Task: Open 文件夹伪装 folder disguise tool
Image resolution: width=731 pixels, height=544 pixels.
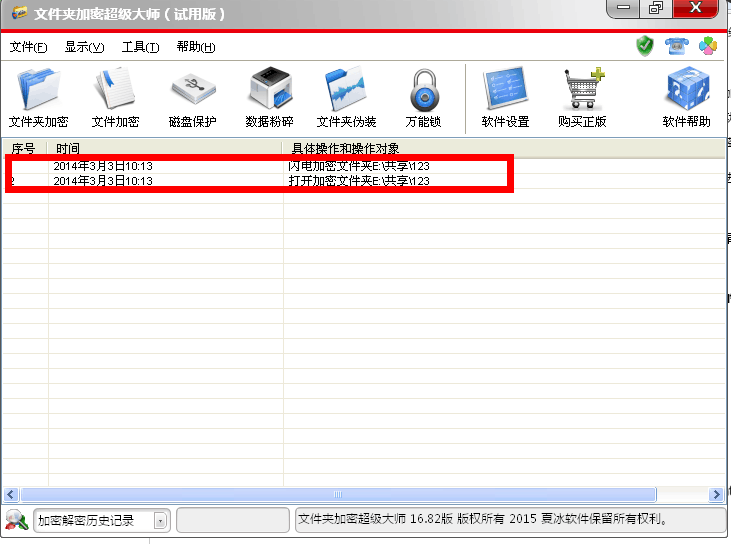Action: click(x=346, y=98)
